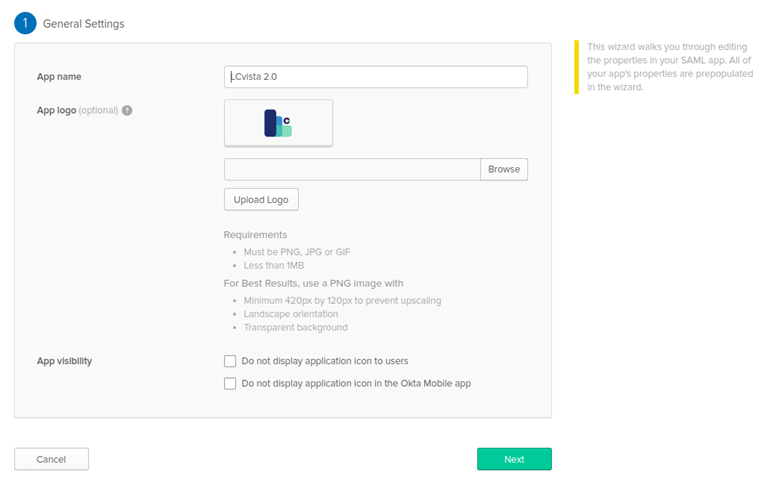Select the Cvista logo preview image
Viewport: 773px width, 500px height.
(278, 123)
